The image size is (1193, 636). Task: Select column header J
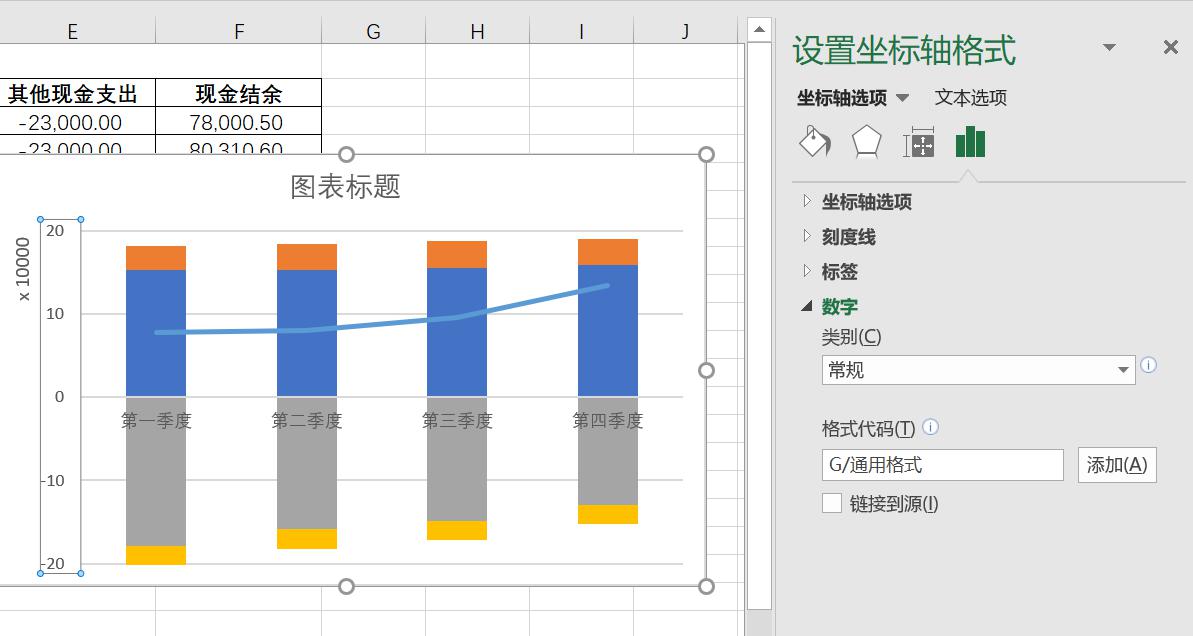[x=686, y=31]
